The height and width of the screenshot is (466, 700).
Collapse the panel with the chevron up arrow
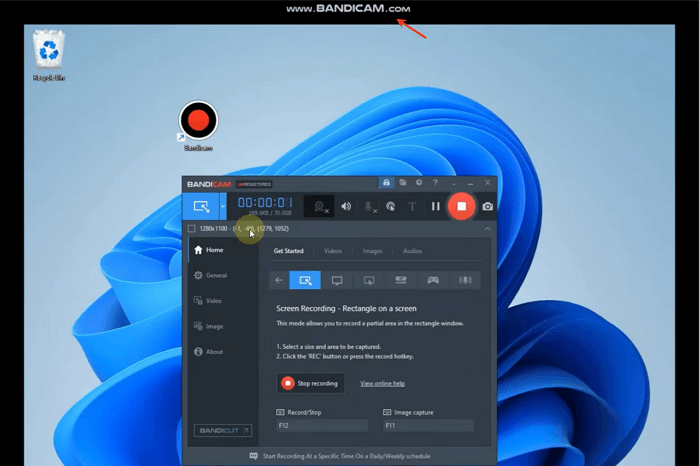[x=488, y=229]
